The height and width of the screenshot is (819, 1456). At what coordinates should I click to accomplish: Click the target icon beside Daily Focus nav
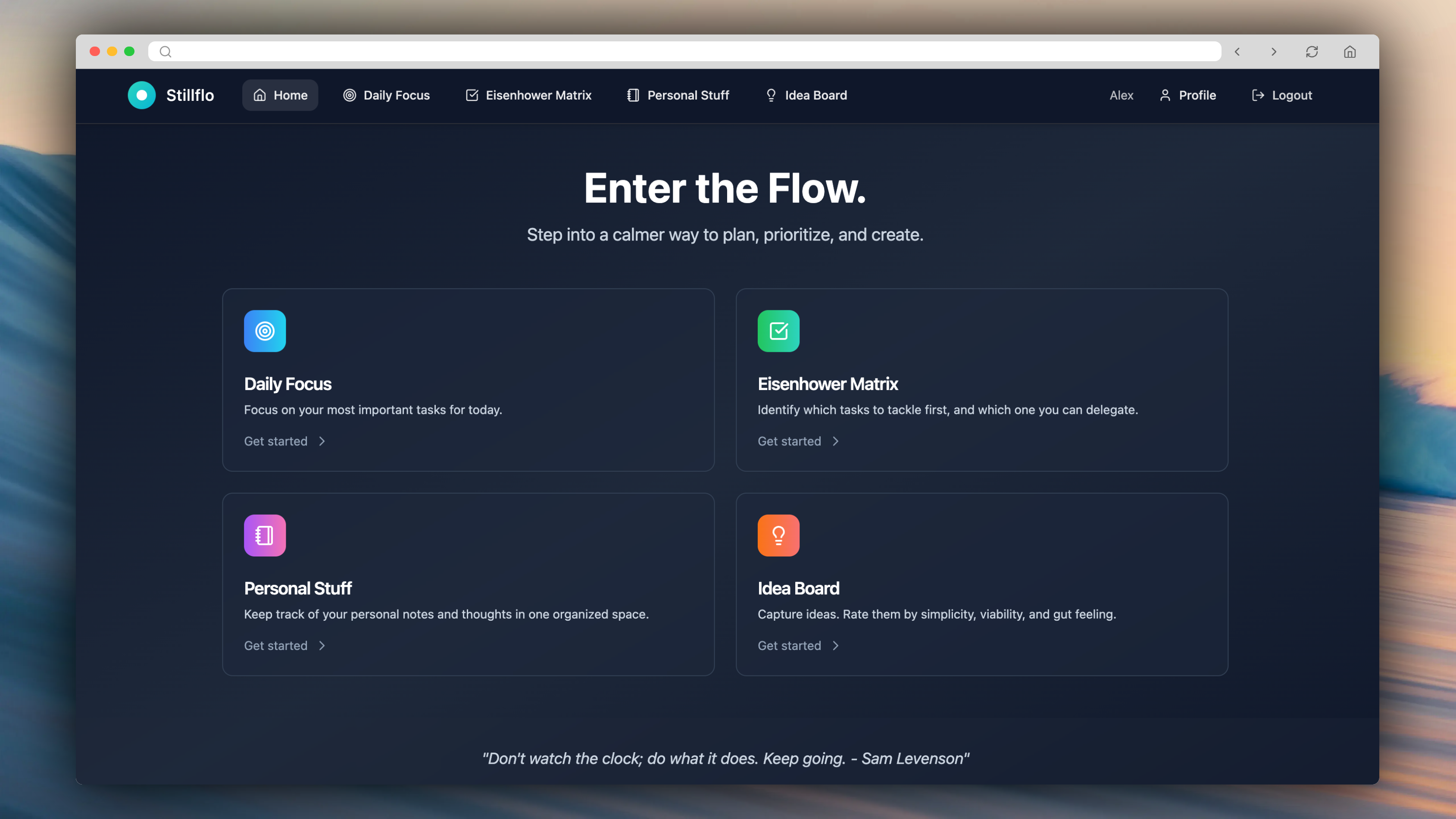coord(350,95)
